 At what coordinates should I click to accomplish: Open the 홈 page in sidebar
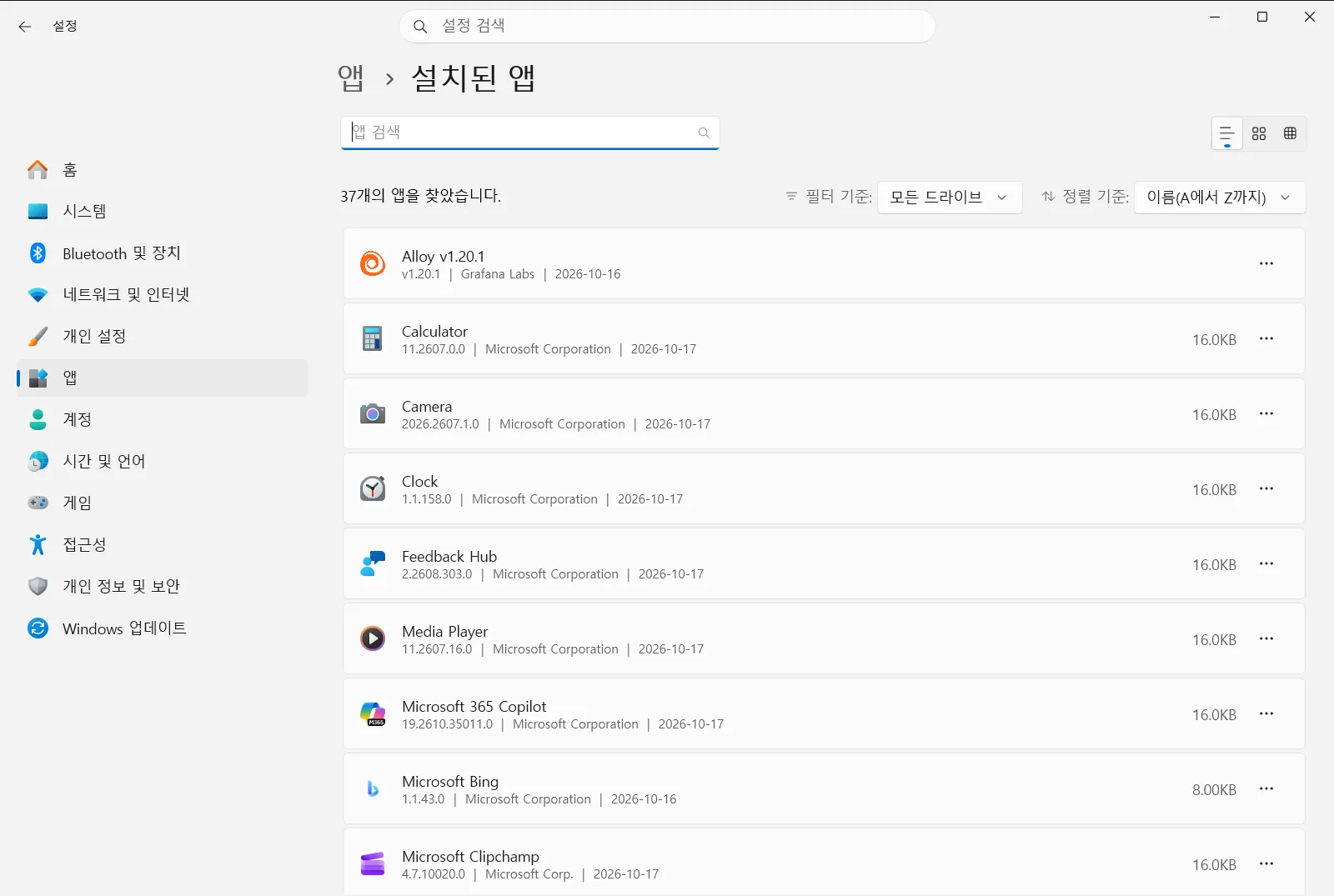162,169
